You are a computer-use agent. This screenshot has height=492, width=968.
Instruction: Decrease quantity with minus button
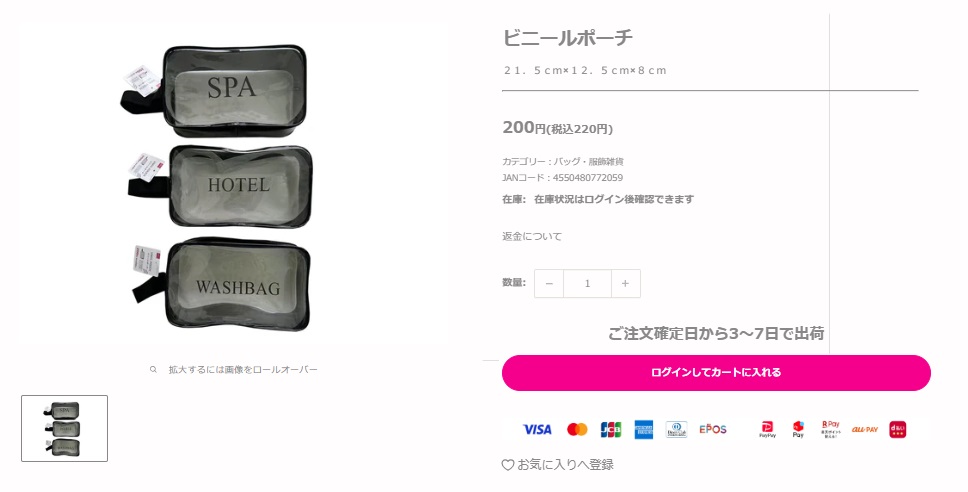pos(549,283)
